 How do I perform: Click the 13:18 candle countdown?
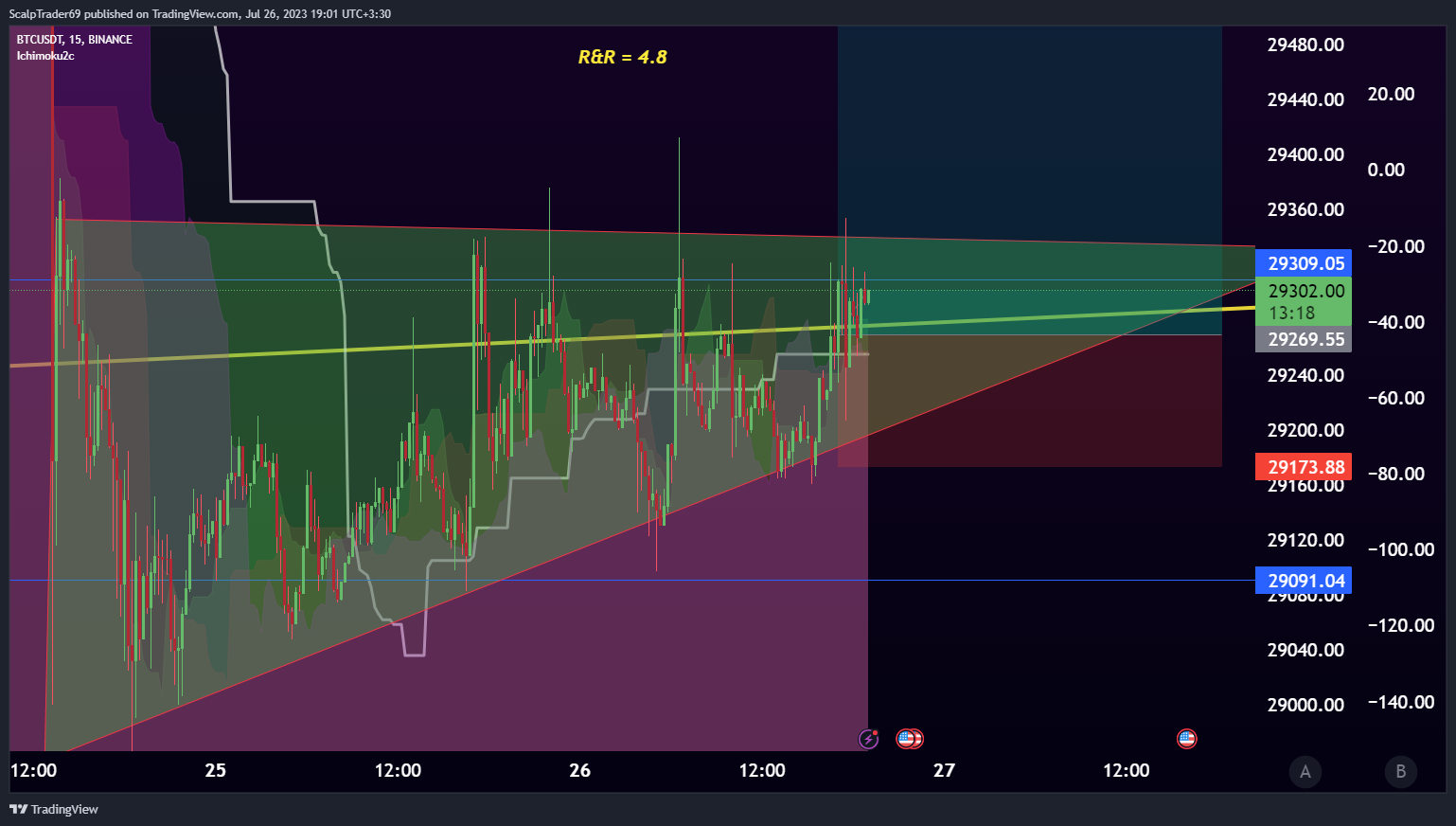tap(1291, 313)
